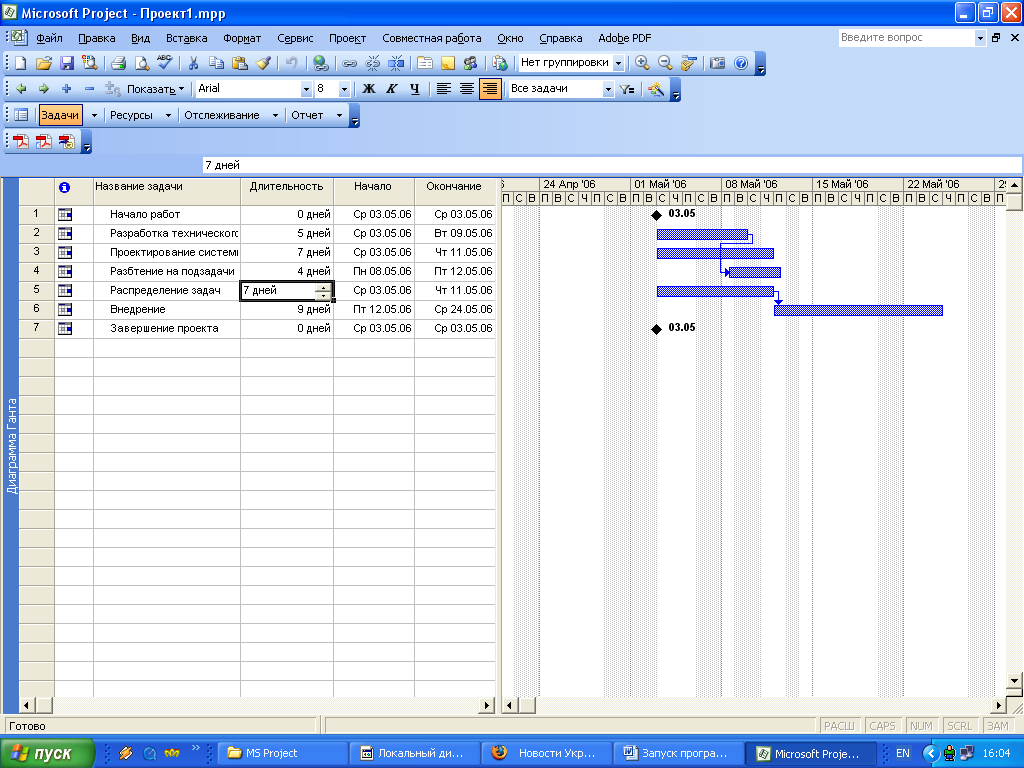The image size is (1024, 768).
Task: Add a task note with the yellow icon
Action: (x=447, y=63)
